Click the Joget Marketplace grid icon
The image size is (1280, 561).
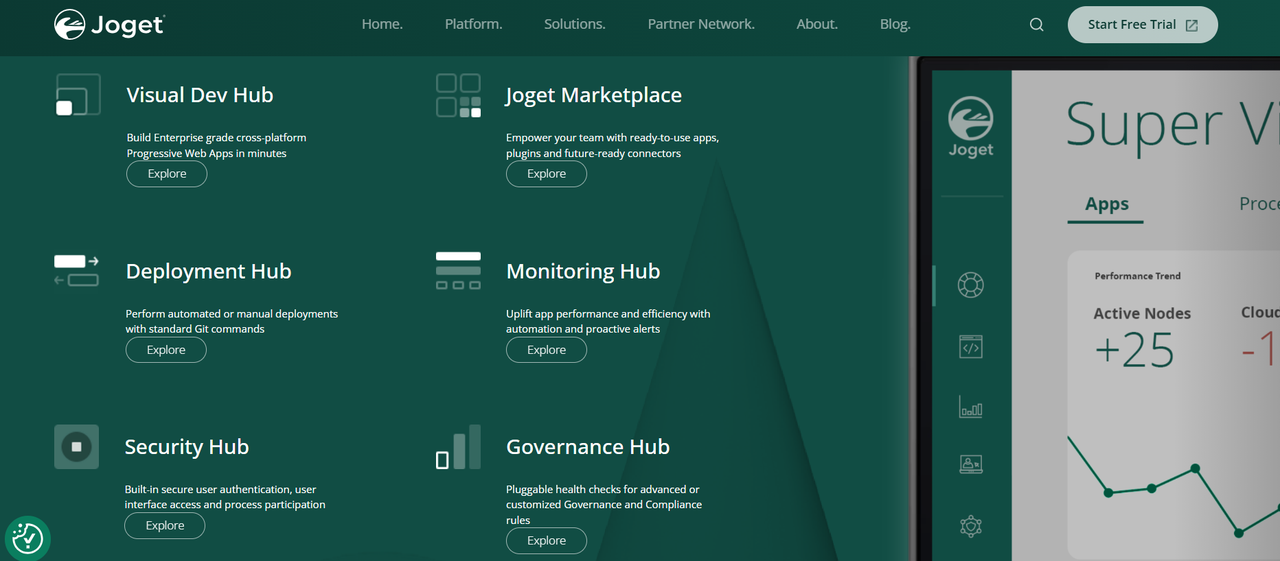[458, 95]
